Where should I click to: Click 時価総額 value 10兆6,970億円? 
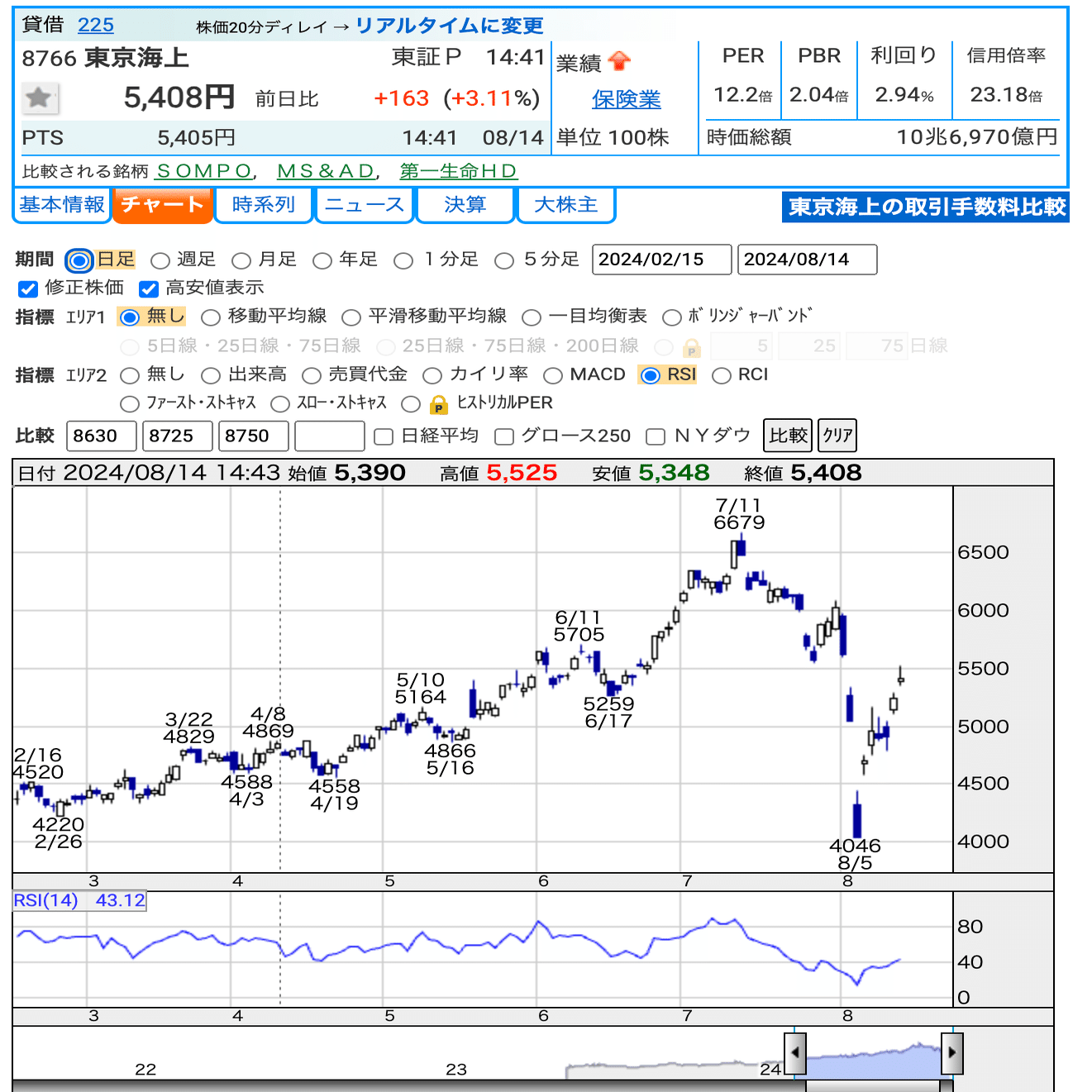[x=977, y=137]
